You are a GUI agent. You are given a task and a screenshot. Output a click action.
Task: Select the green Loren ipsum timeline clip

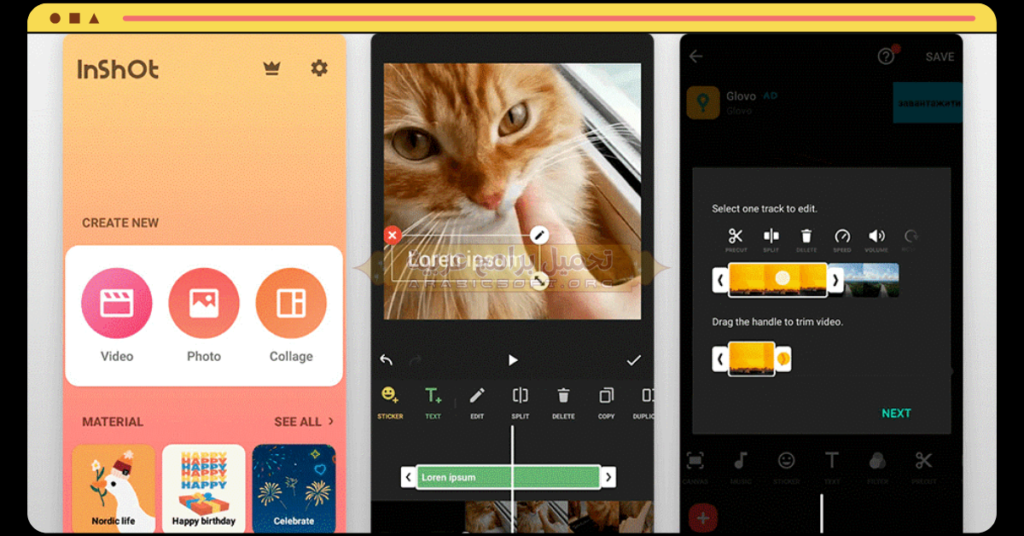click(508, 477)
